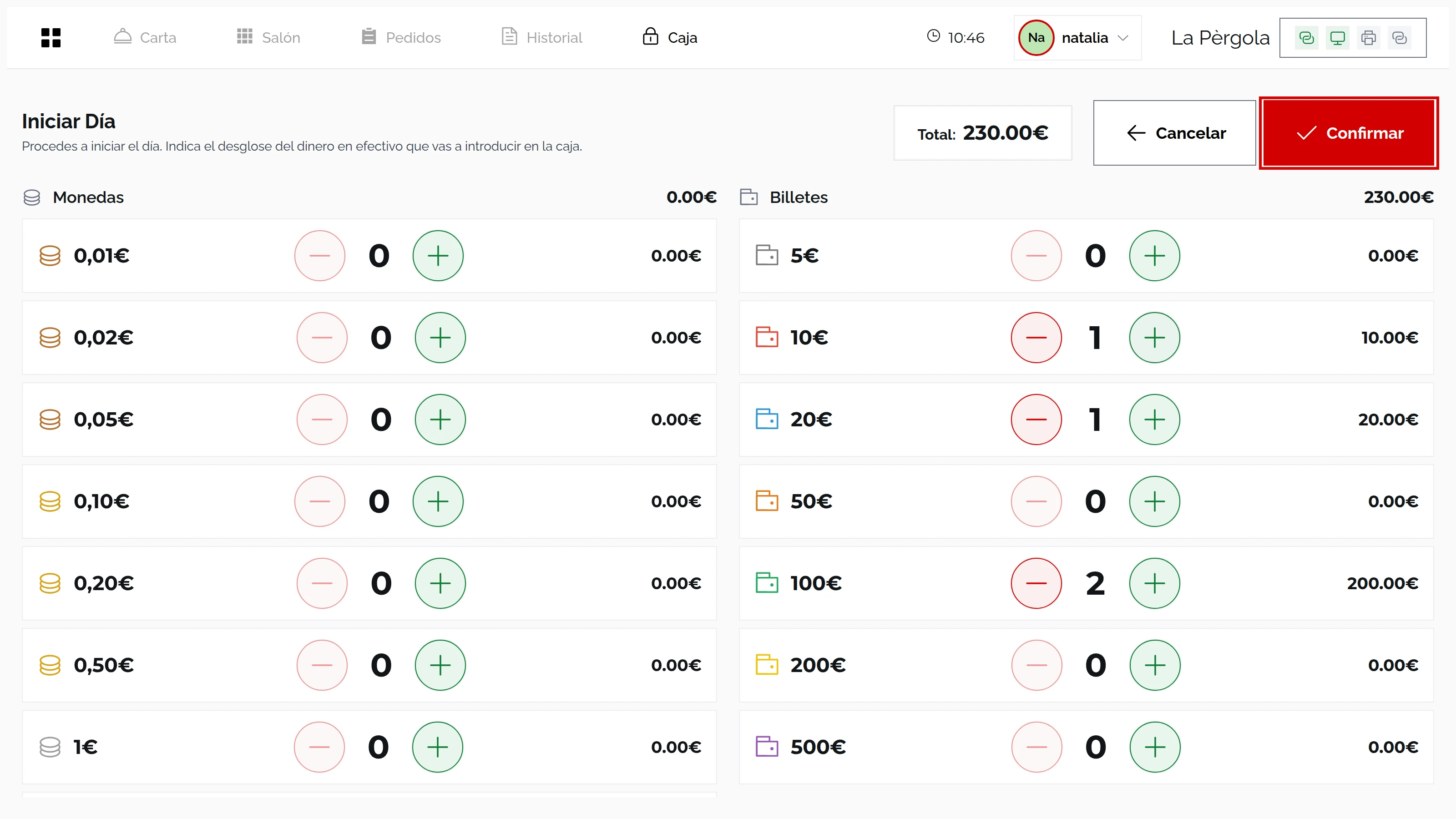Click the Na user avatar
This screenshot has height=819, width=1456.
1036,37
